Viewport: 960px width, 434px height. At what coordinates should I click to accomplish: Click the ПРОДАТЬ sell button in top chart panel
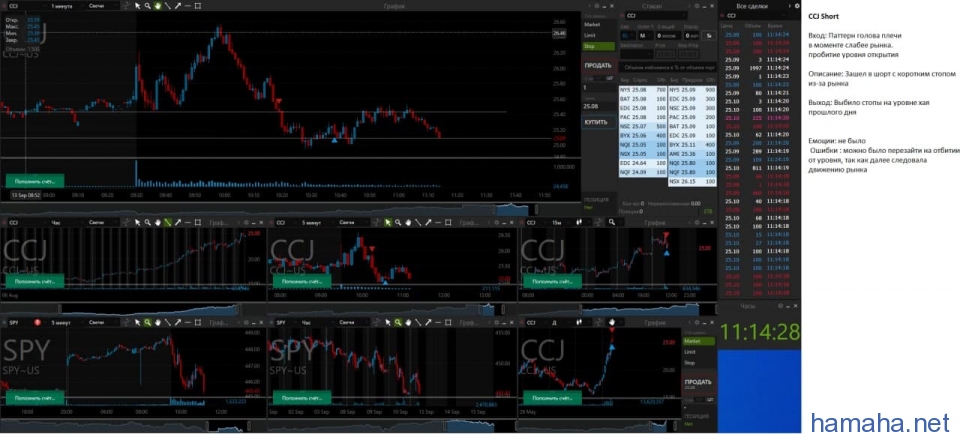tap(598, 65)
